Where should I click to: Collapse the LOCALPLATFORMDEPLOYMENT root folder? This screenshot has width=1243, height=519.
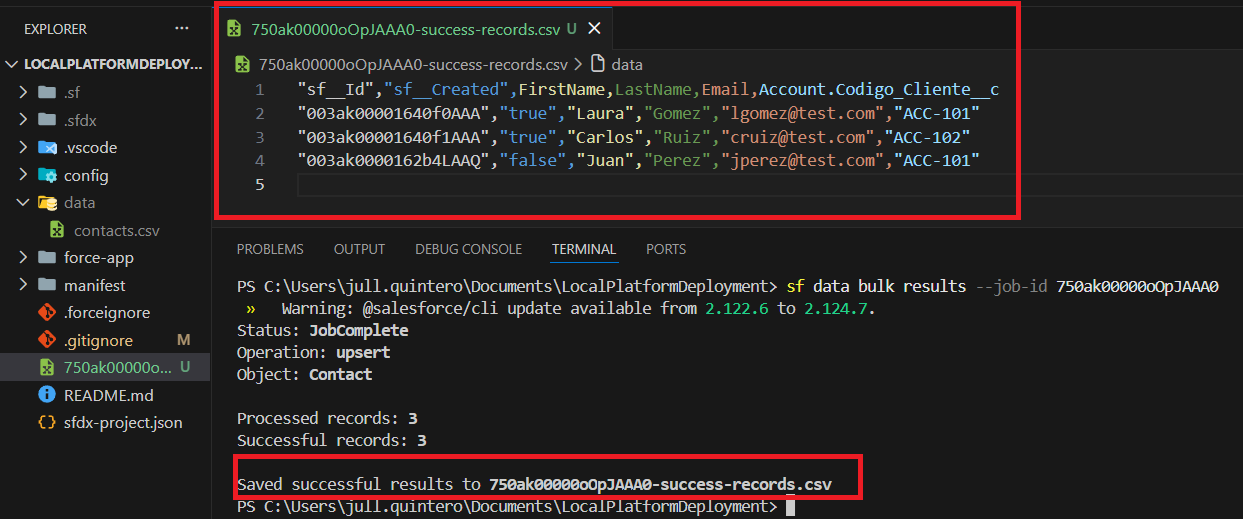tap(13, 64)
